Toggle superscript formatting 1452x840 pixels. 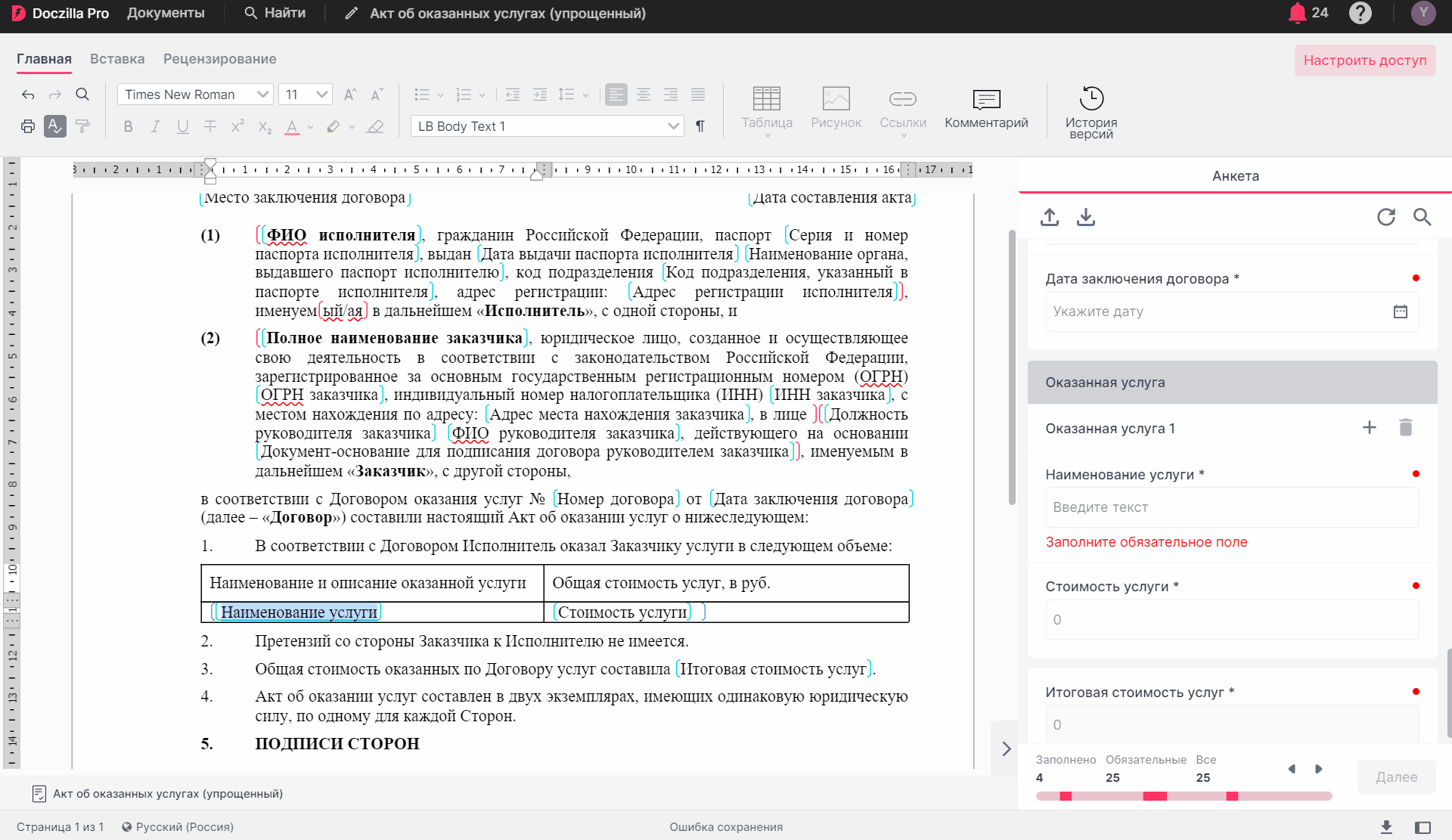pyautogui.click(x=237, y=126)
